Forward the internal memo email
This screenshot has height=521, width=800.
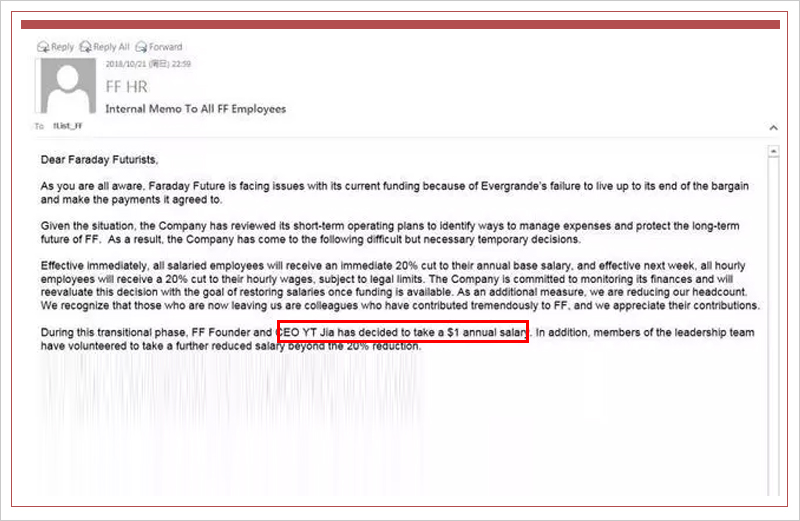point(159,47)
